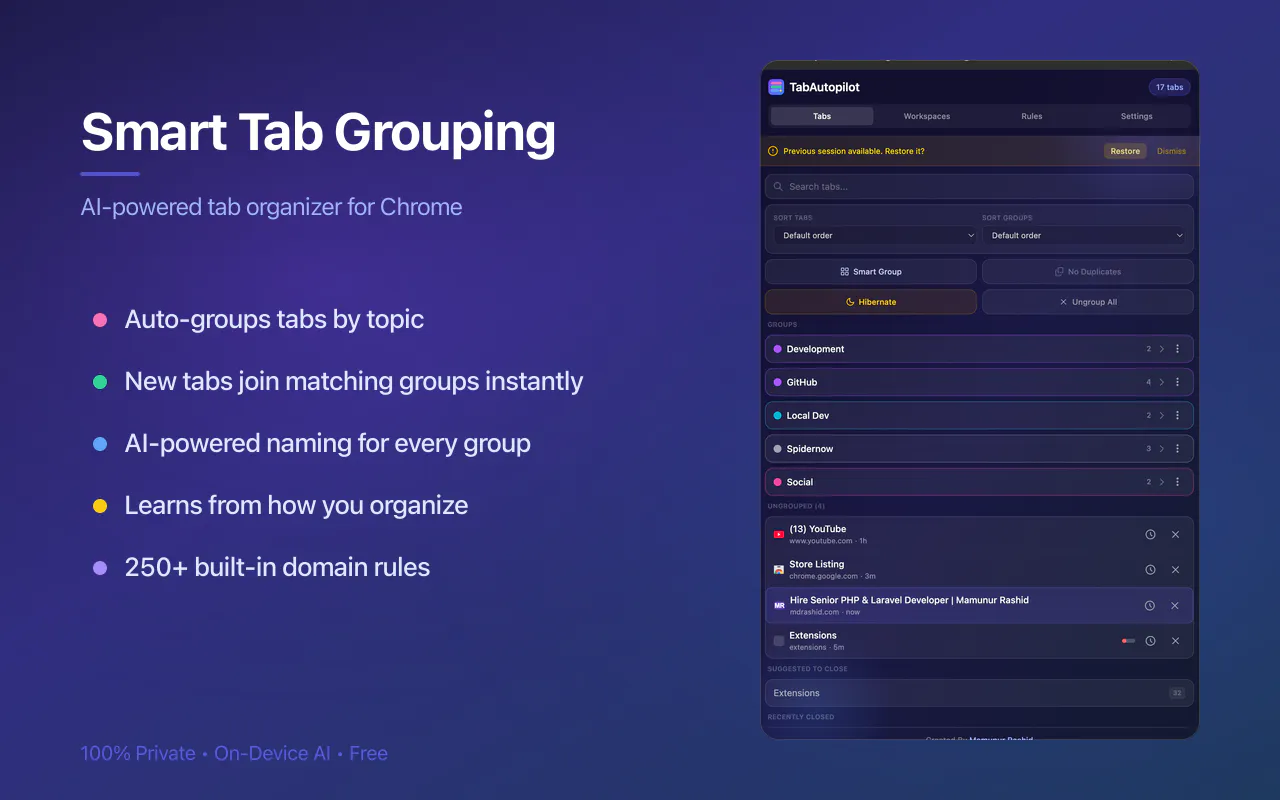1280x800 pixels.
Task: Expand the Spidernow group chevron
Action: point(1162,449)
